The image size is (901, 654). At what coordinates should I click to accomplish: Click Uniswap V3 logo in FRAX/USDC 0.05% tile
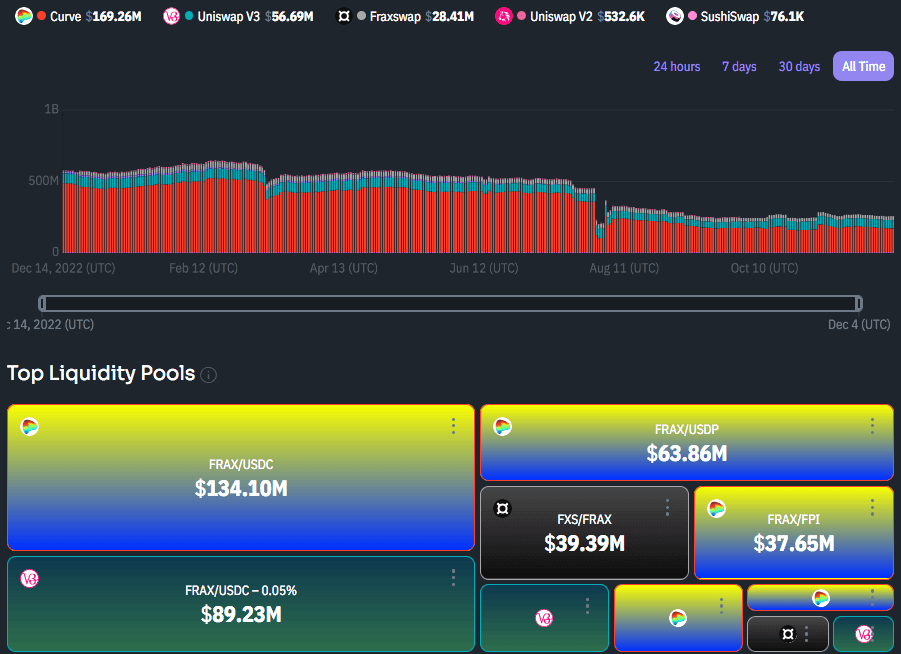click(29, 578)
